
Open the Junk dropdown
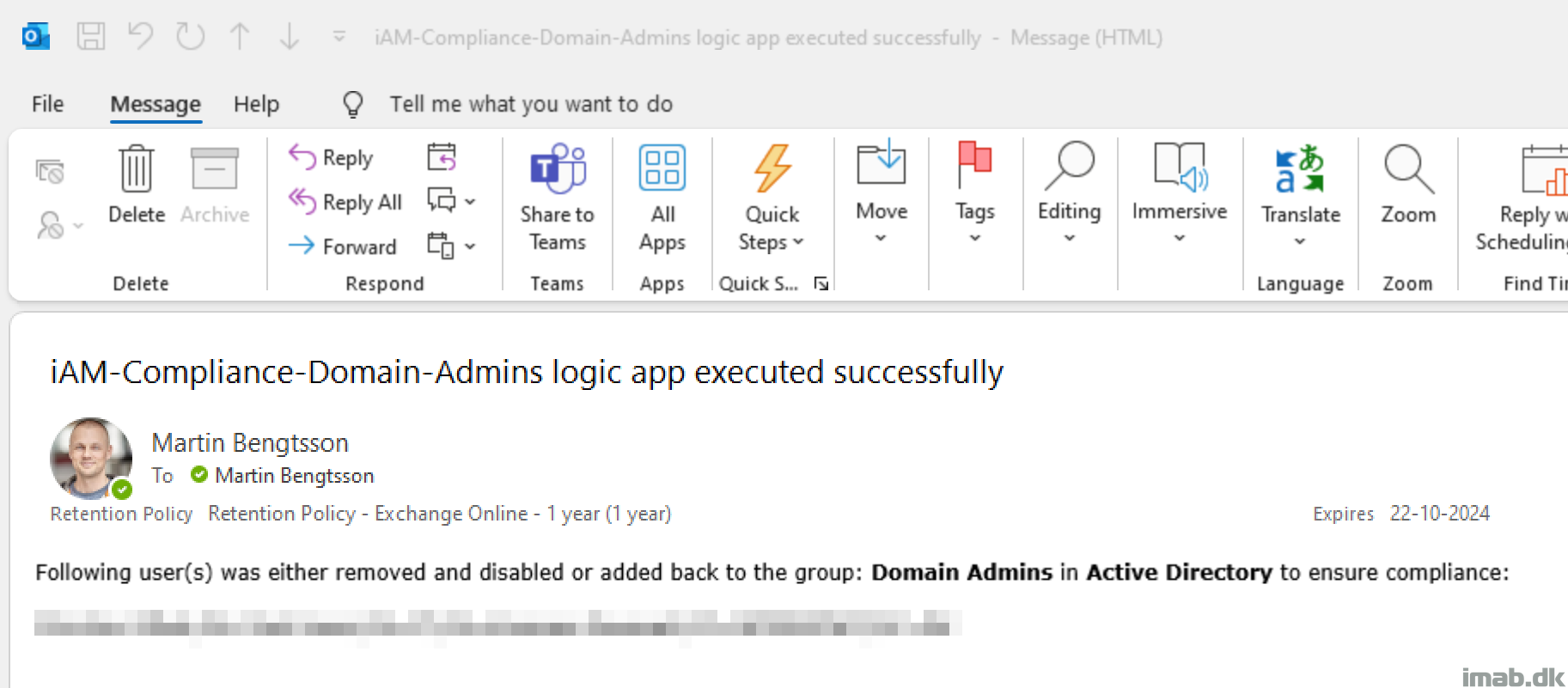point(59,225)
